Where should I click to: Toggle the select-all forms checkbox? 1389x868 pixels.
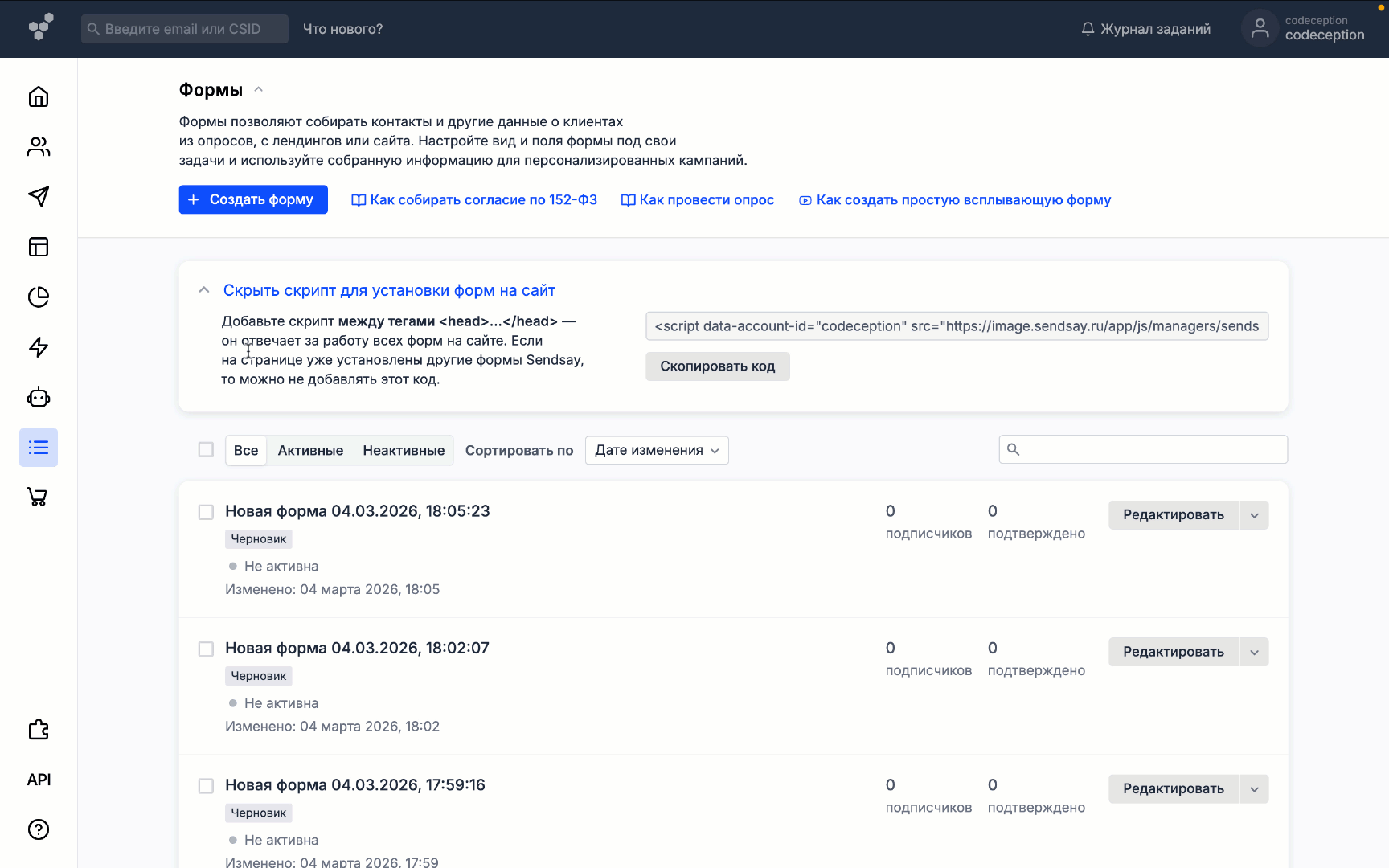(206, 450)
